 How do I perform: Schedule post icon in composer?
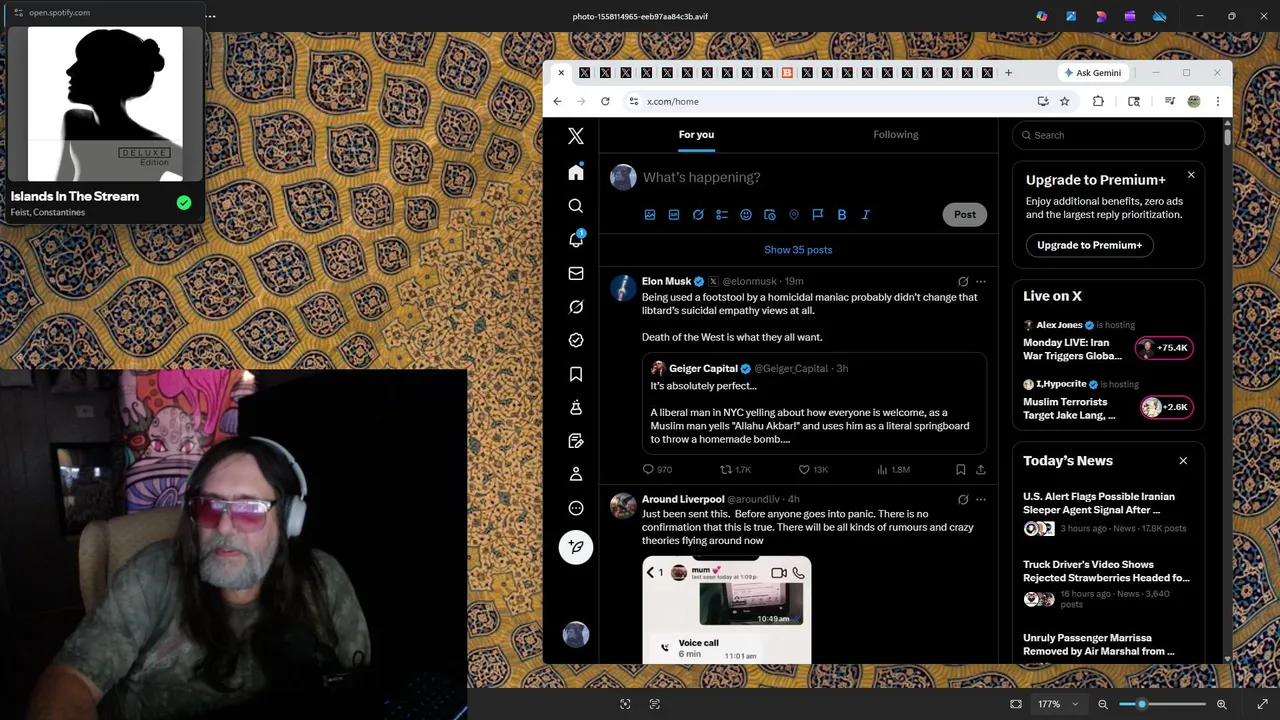click(770, 214)
